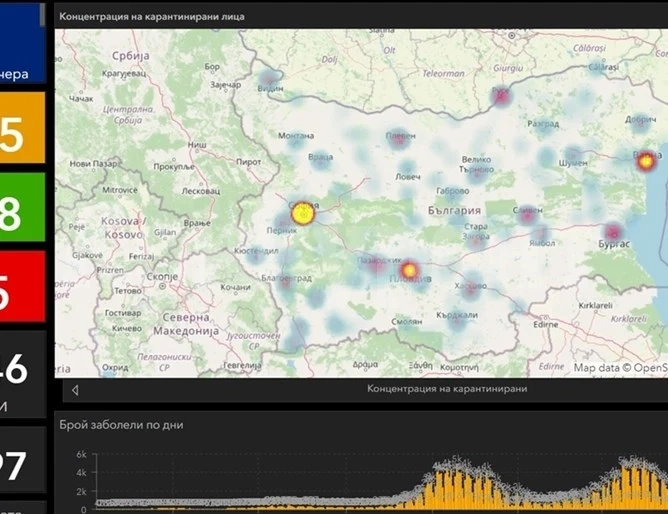668x514 pixels.
Task: Click the Ловеч city label
Action: [408, 176]
